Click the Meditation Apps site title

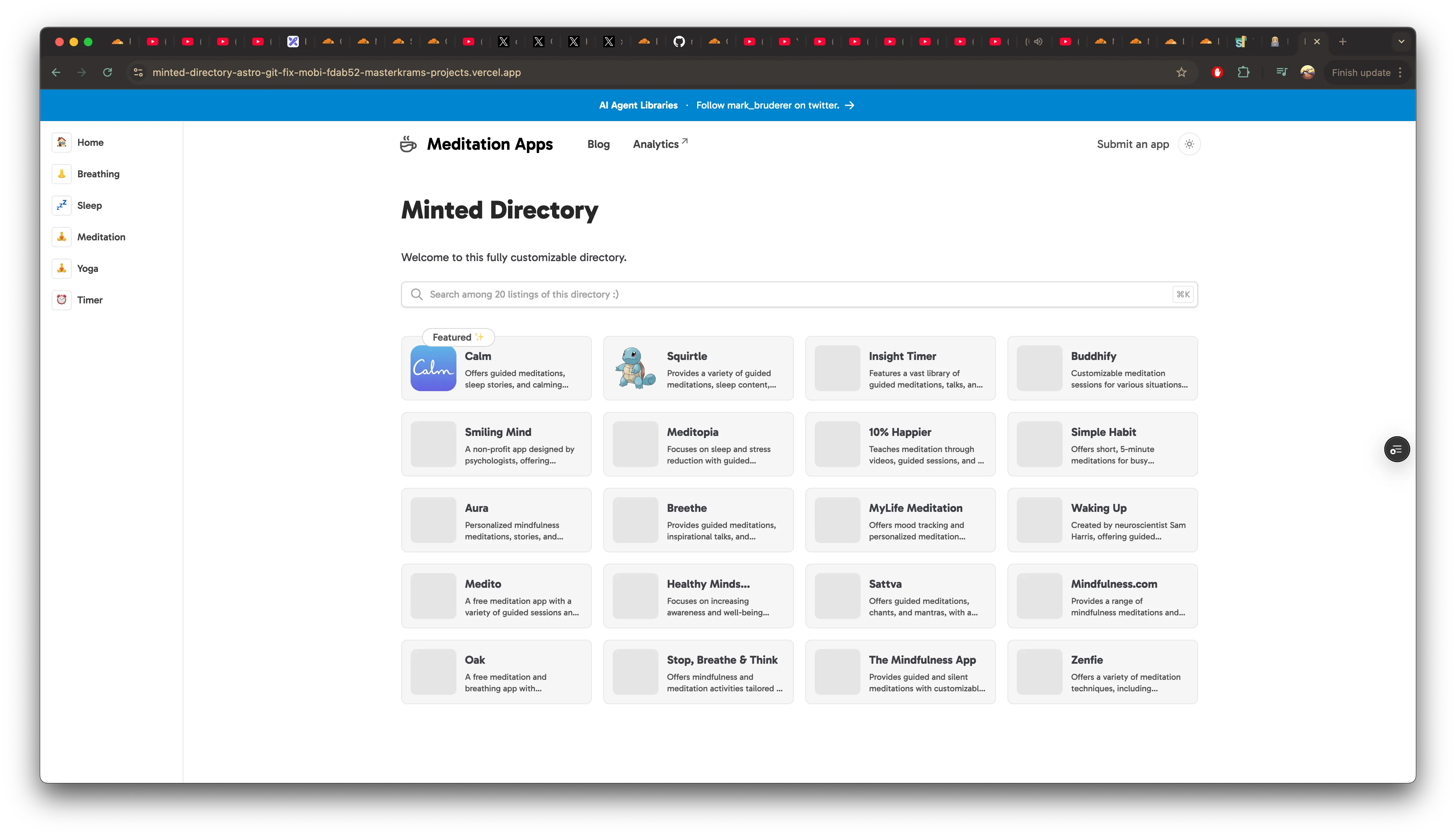coord(490,144)
